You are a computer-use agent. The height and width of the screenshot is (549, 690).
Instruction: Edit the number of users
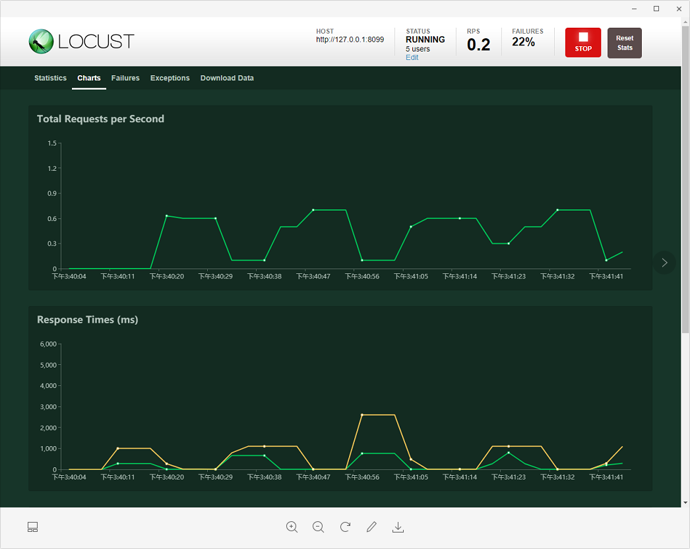412,58
